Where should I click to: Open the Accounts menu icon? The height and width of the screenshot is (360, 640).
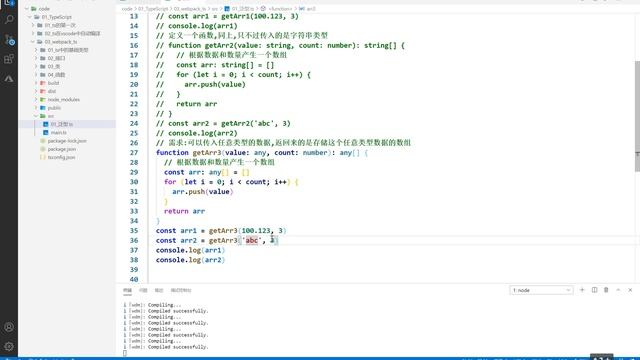point(9,327)
